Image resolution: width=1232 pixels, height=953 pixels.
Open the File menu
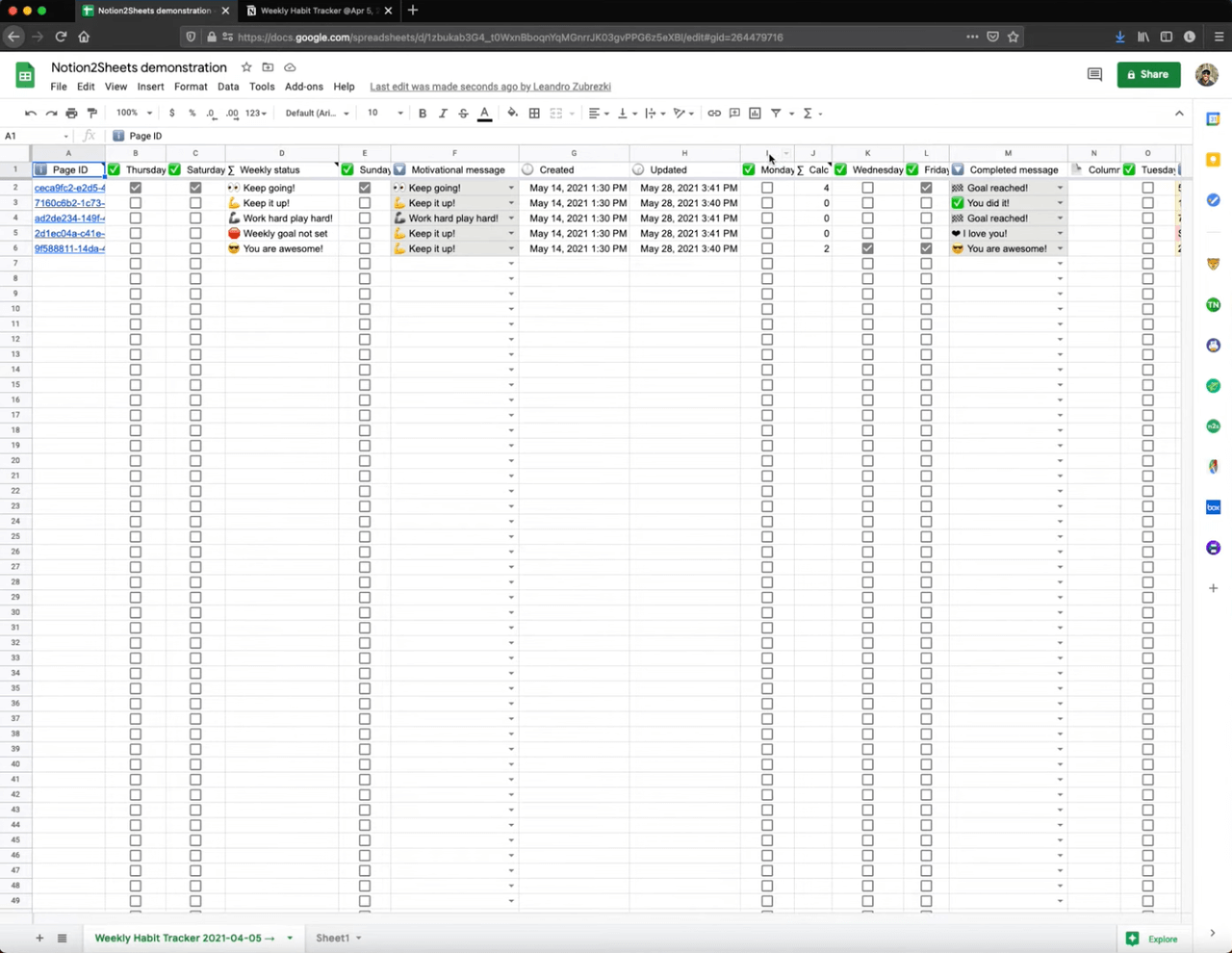59,87
